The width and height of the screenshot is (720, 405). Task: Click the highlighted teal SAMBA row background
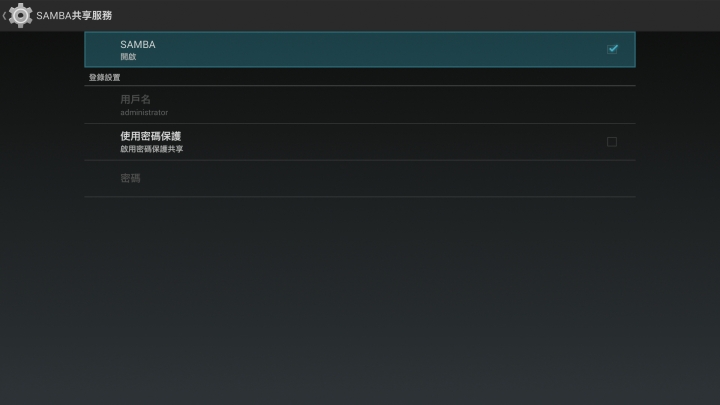[360, 50]
